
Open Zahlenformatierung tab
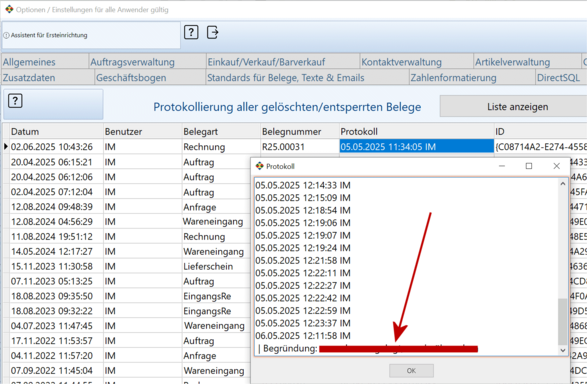(473, 77)
